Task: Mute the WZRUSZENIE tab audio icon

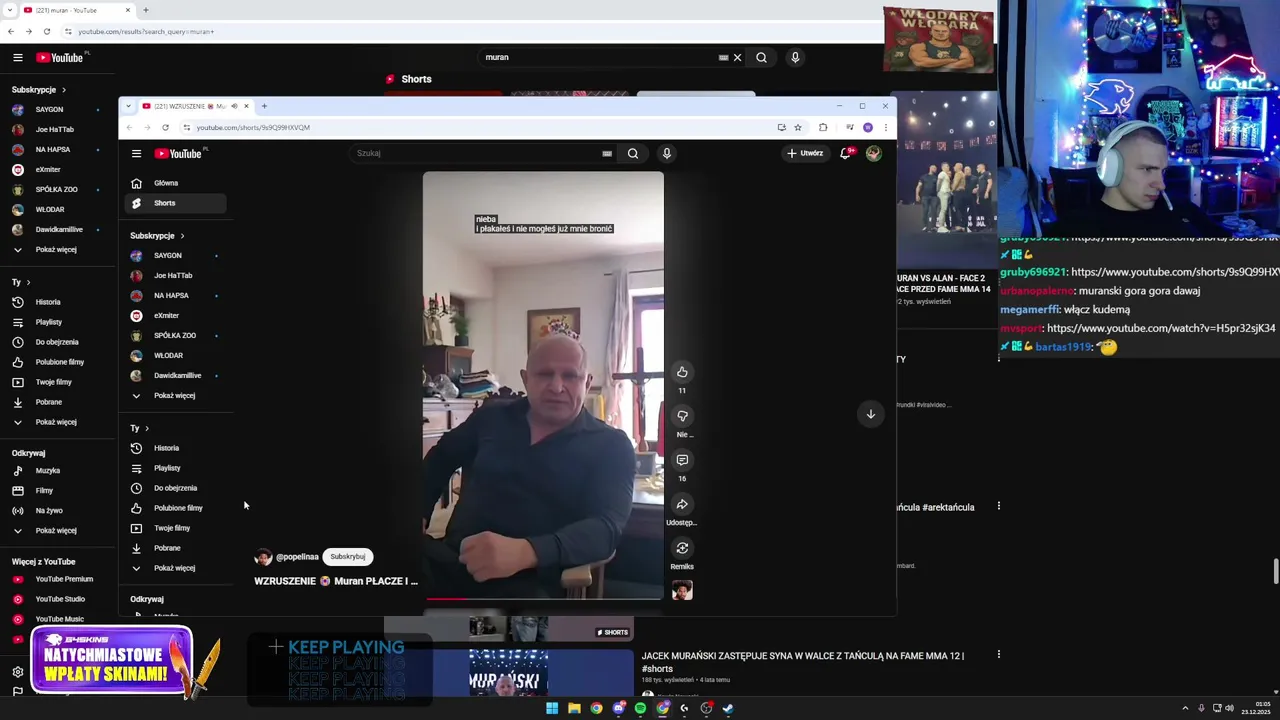Action: 234,106
